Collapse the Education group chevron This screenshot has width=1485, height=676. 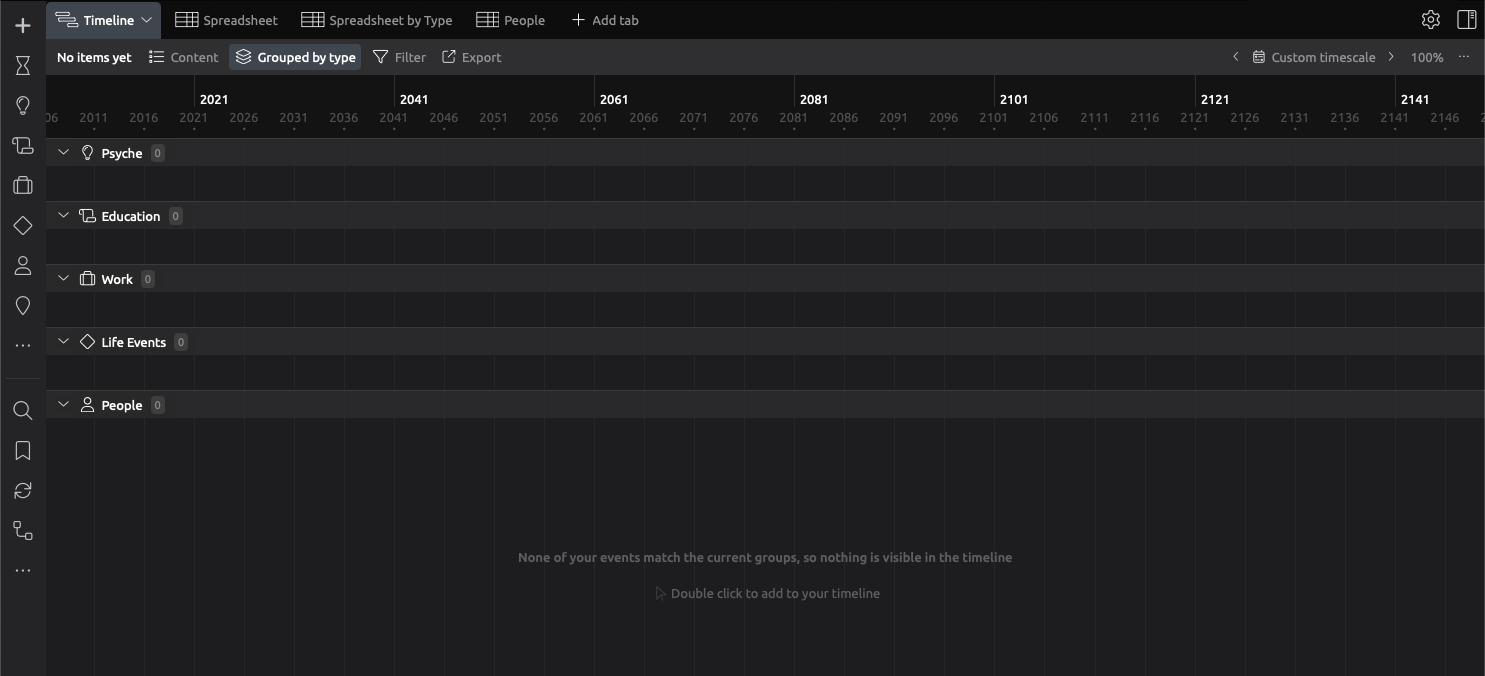tap(63, 216)
